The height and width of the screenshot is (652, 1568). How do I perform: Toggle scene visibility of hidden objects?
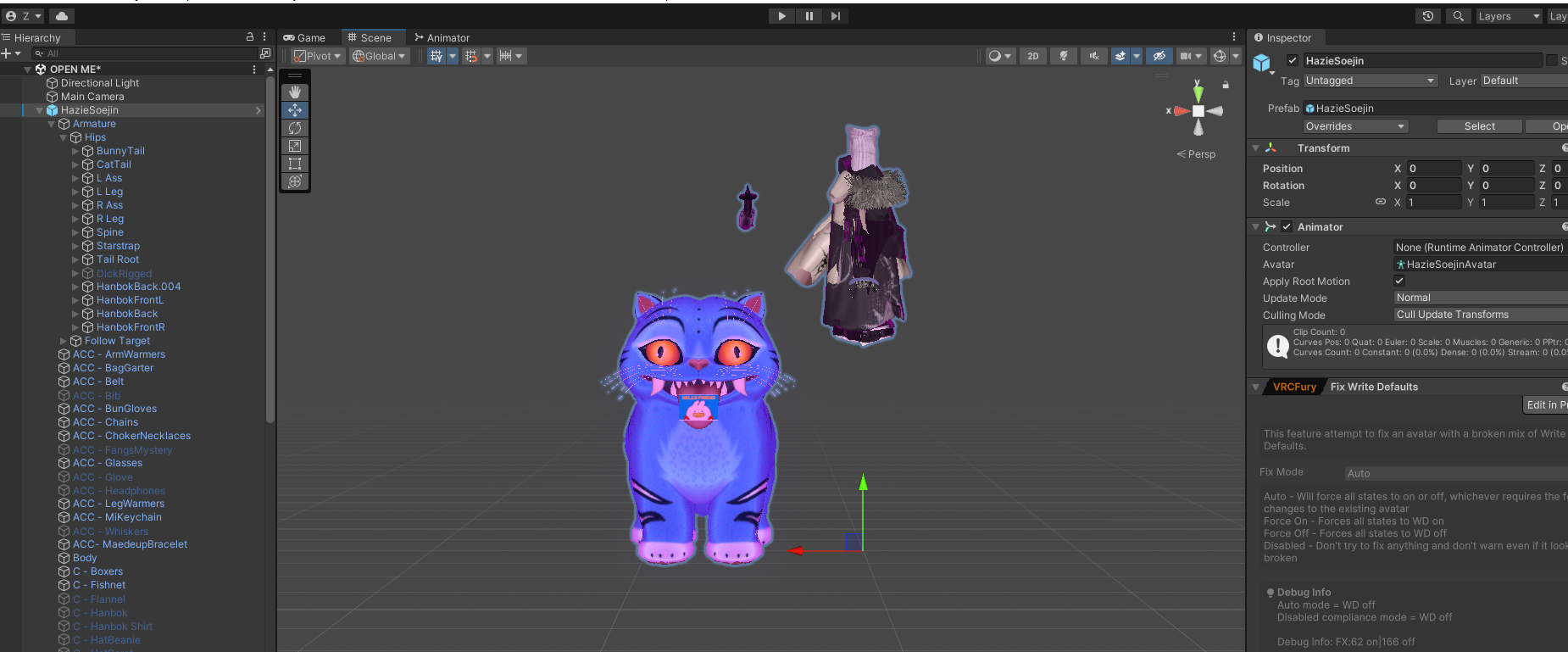(1159, 56)
